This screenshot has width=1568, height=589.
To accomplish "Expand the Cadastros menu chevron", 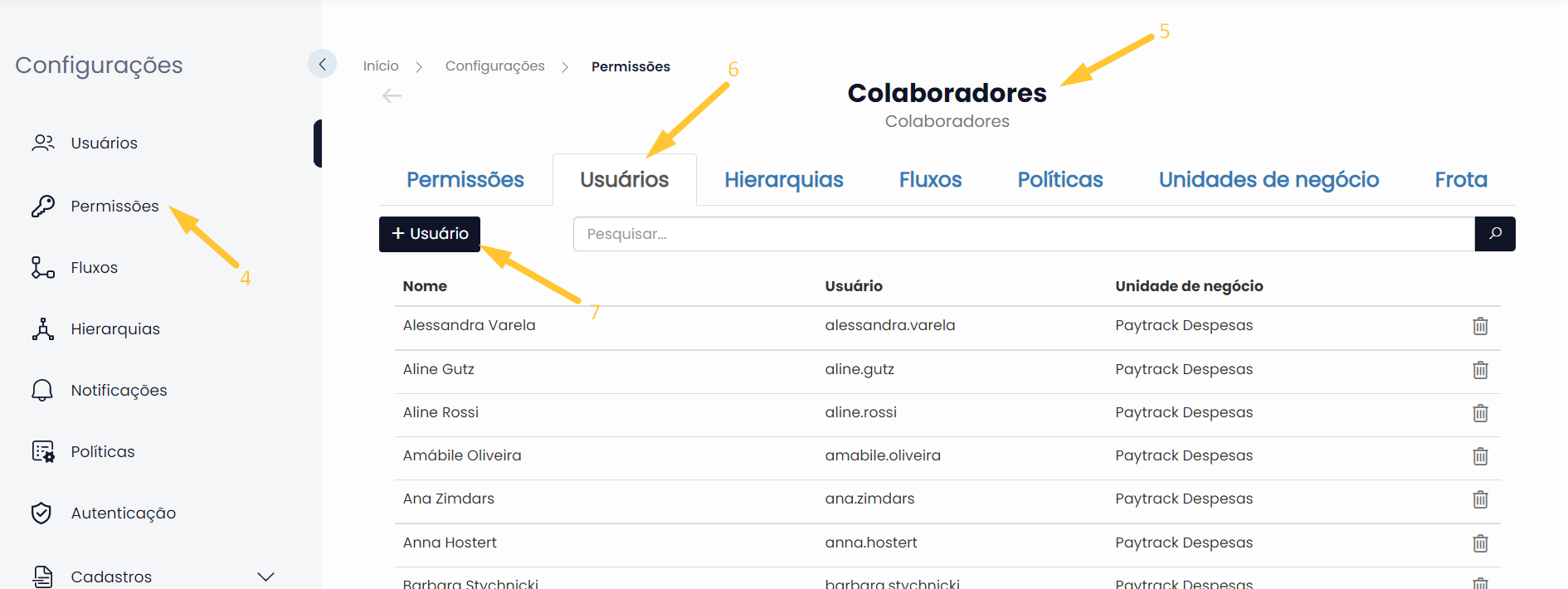I will [265, 577].
